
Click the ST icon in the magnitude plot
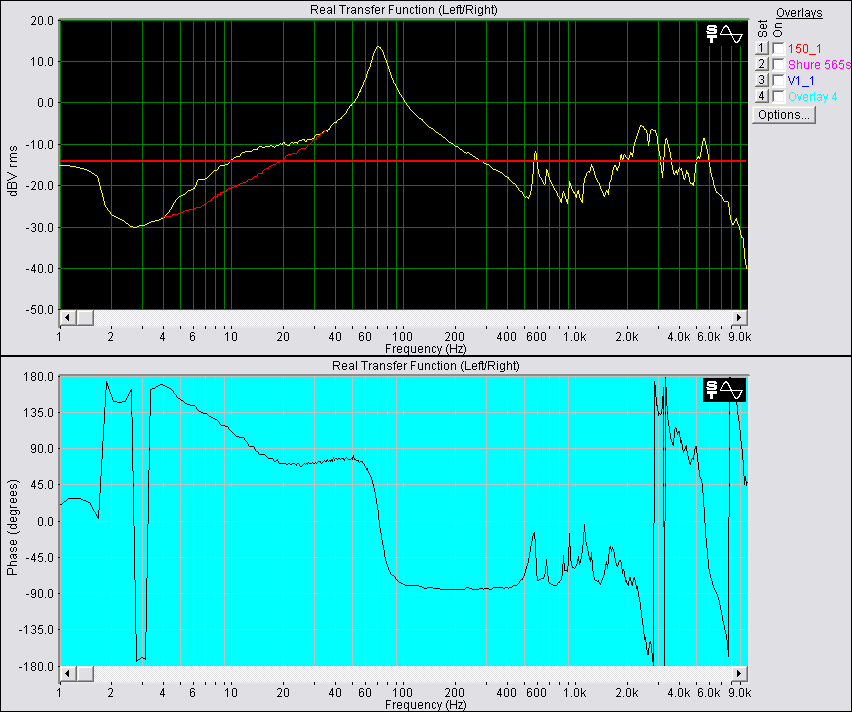tap(712, 34)
